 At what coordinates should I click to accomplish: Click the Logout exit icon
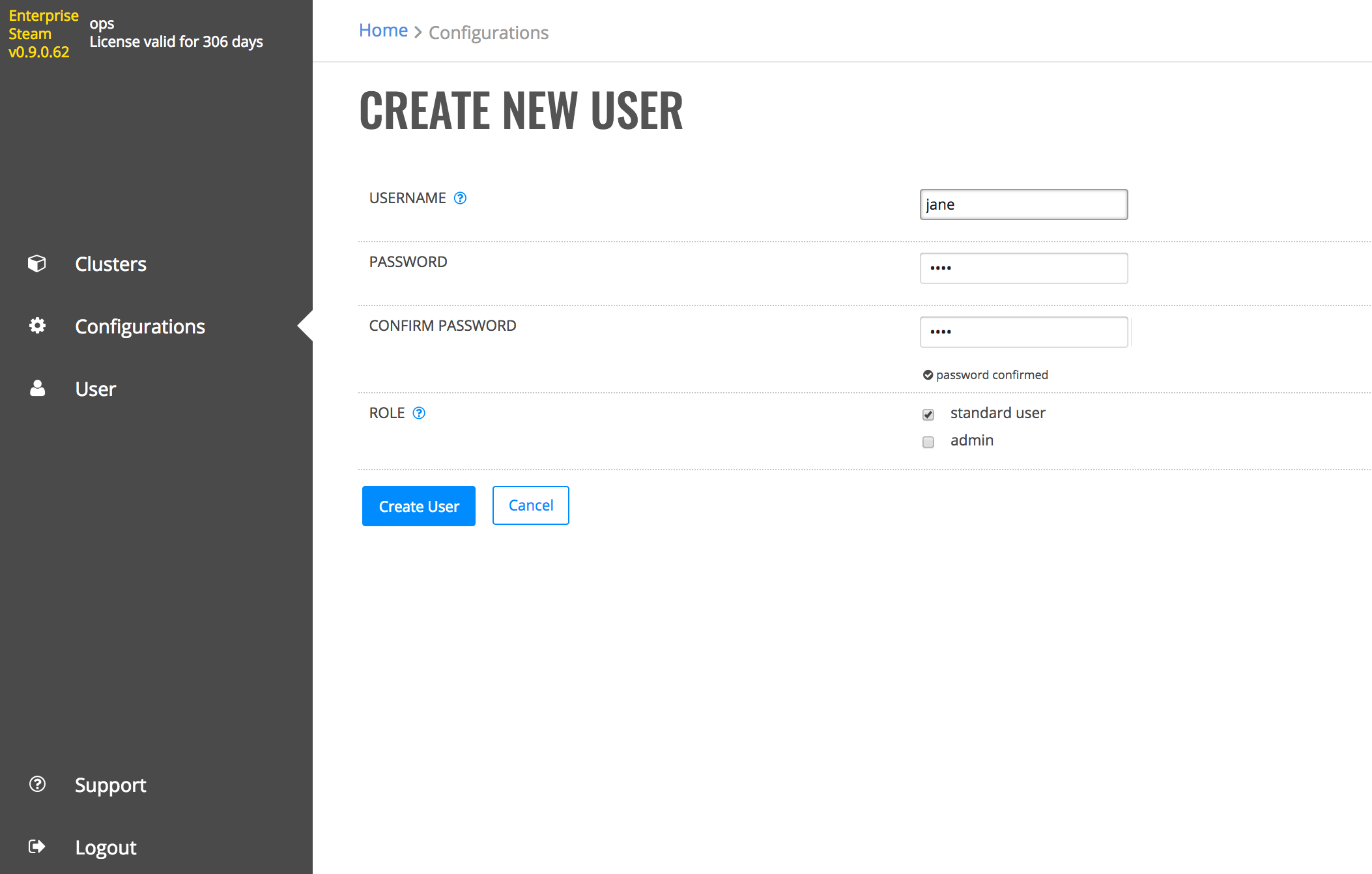coord(36,847)
